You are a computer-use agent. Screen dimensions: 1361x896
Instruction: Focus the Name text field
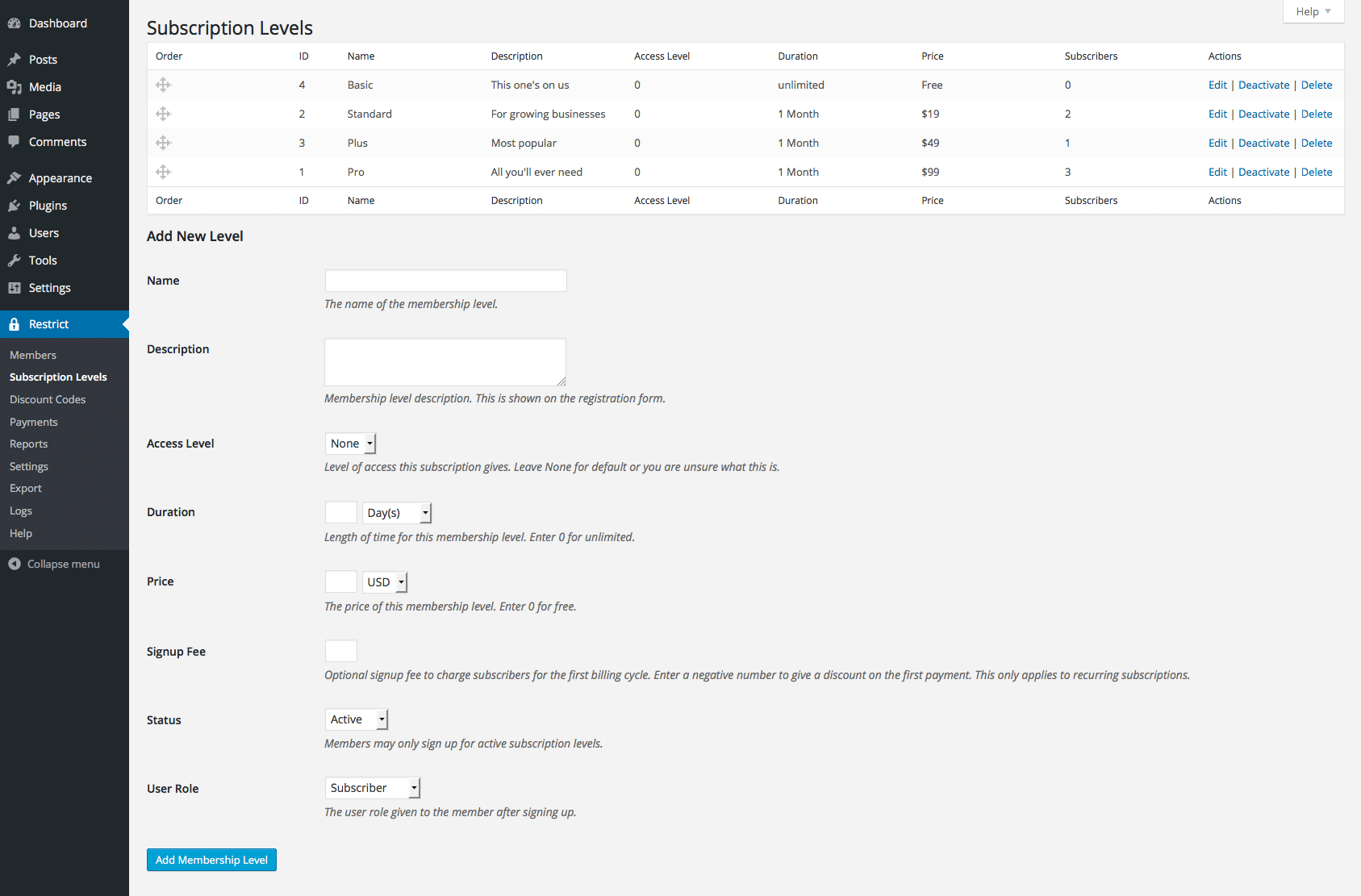[445, 281]
